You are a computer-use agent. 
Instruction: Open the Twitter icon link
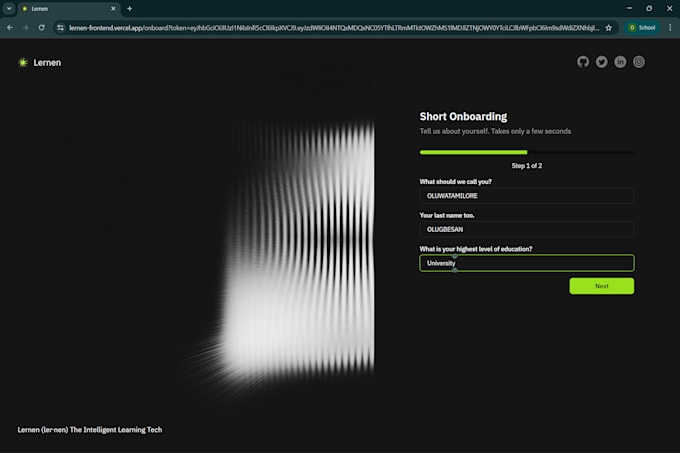[x=602, y=62]
